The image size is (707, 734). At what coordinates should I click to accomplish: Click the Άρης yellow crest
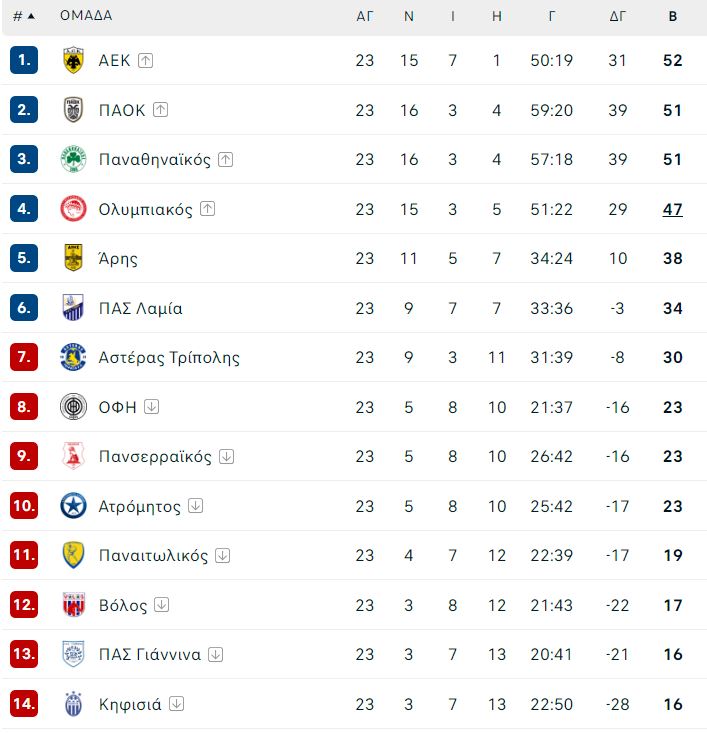tap(74, 258)
